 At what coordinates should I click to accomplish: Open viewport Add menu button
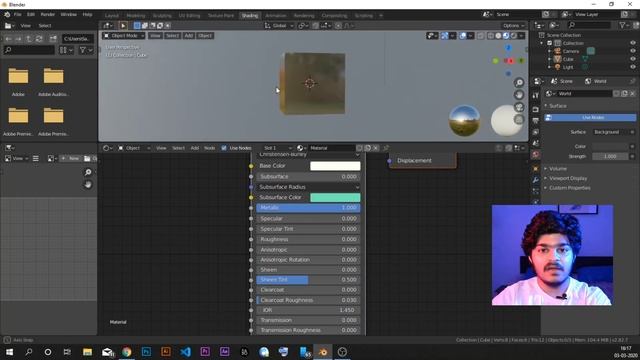(x=188, y=36)
